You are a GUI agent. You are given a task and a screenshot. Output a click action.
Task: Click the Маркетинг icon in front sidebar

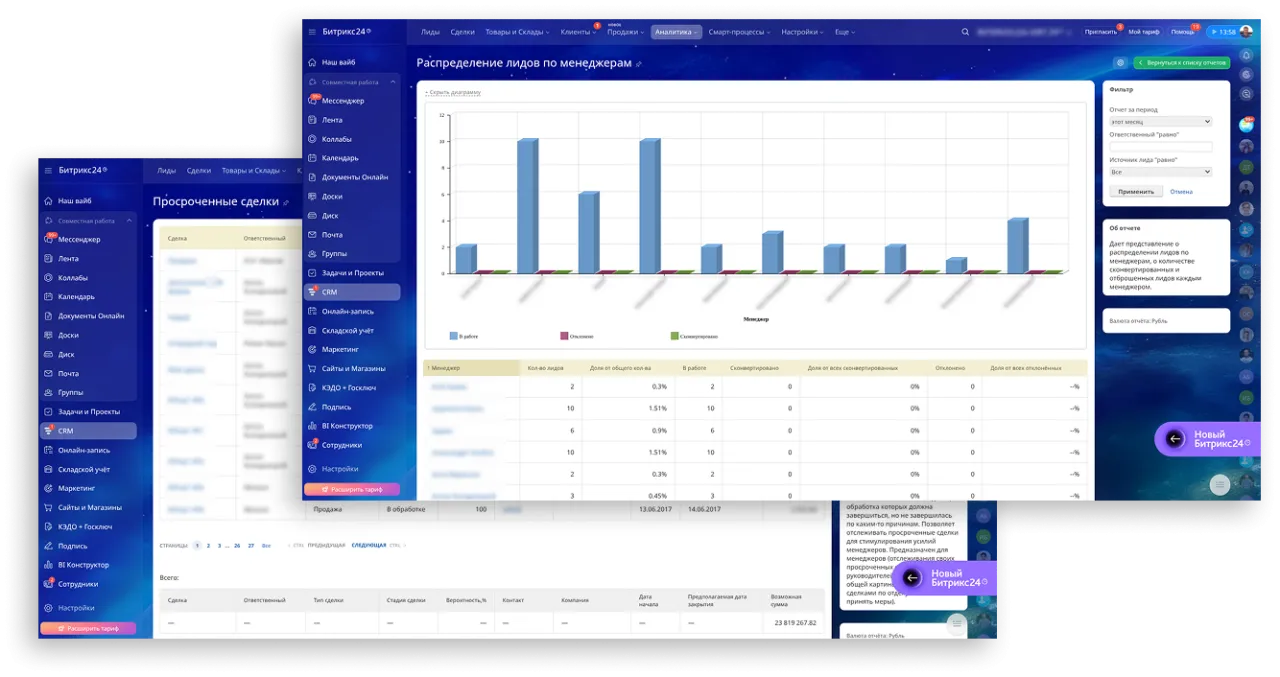coord(313,349)
